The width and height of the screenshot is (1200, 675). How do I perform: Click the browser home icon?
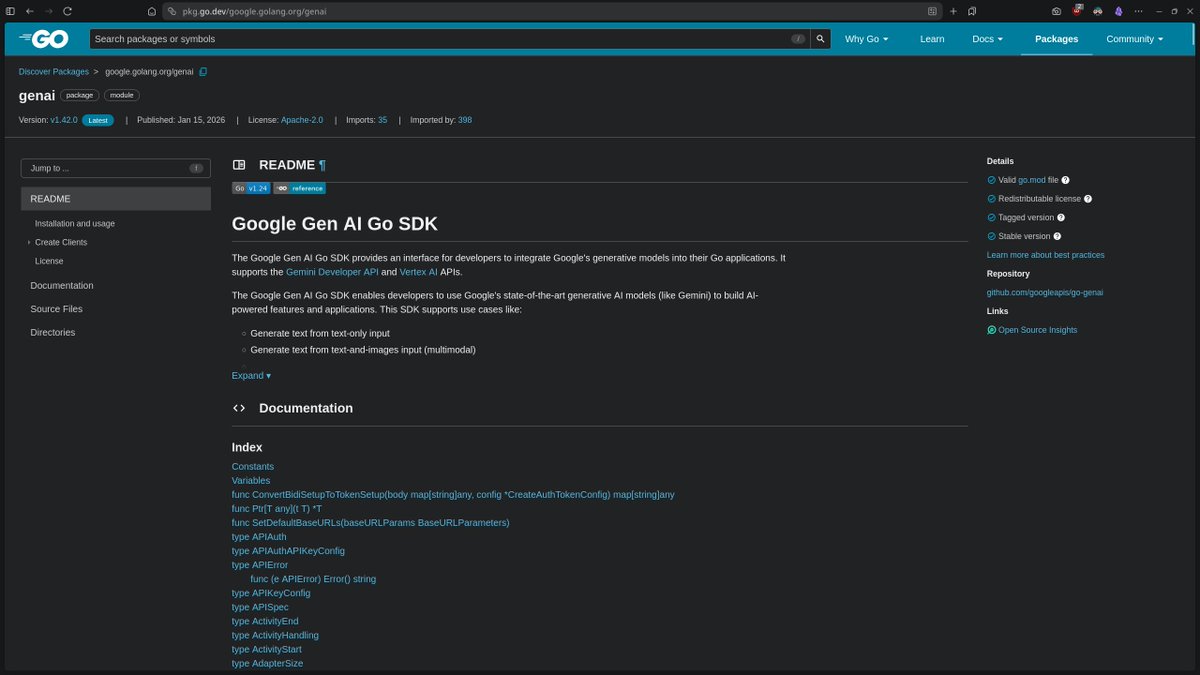[x=152, y=11]
